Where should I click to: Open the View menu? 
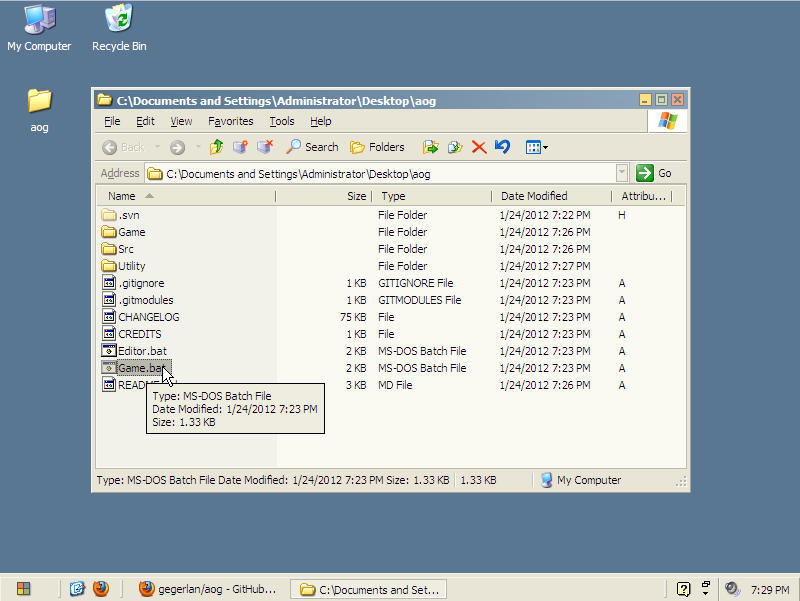pos(181,121)
